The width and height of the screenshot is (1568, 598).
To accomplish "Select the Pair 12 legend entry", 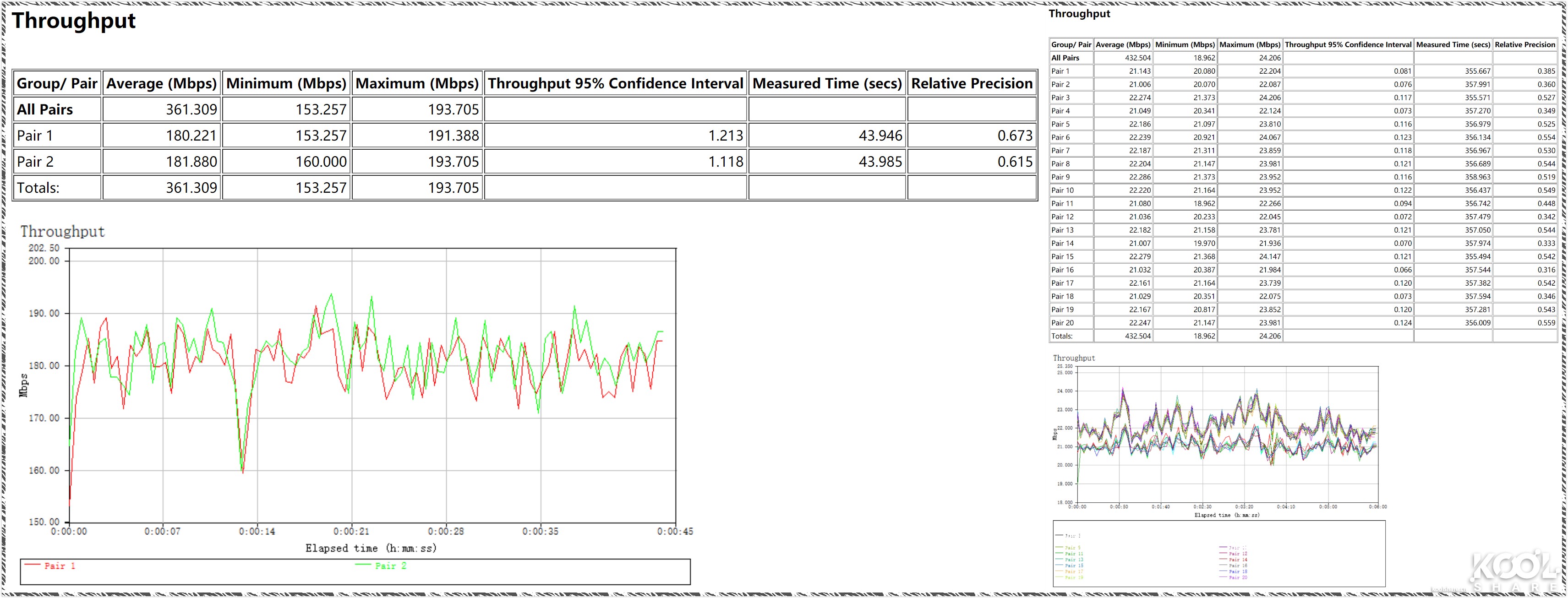I will pos(1238,554).
